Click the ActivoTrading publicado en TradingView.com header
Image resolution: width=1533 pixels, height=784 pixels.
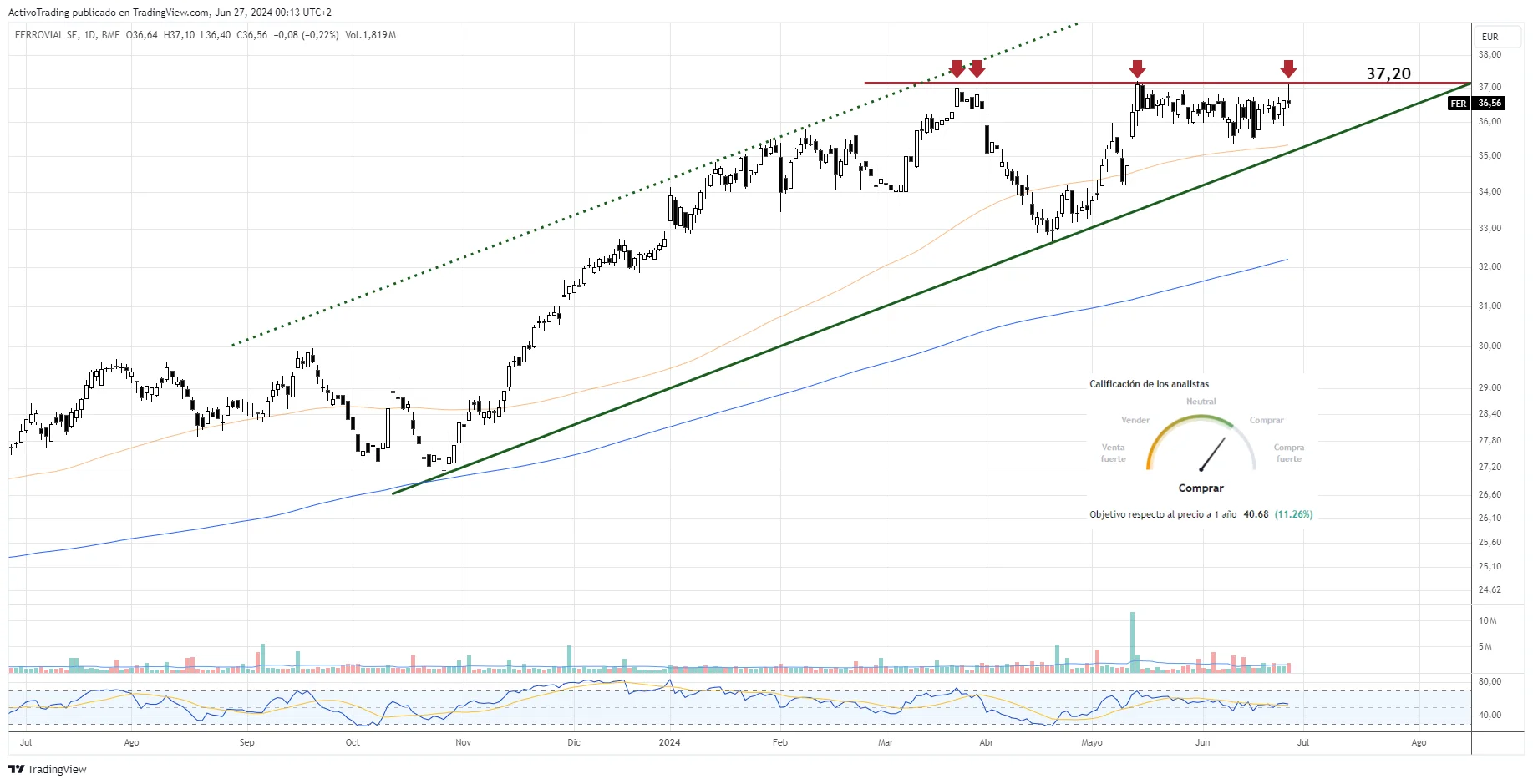coord(109,13)
